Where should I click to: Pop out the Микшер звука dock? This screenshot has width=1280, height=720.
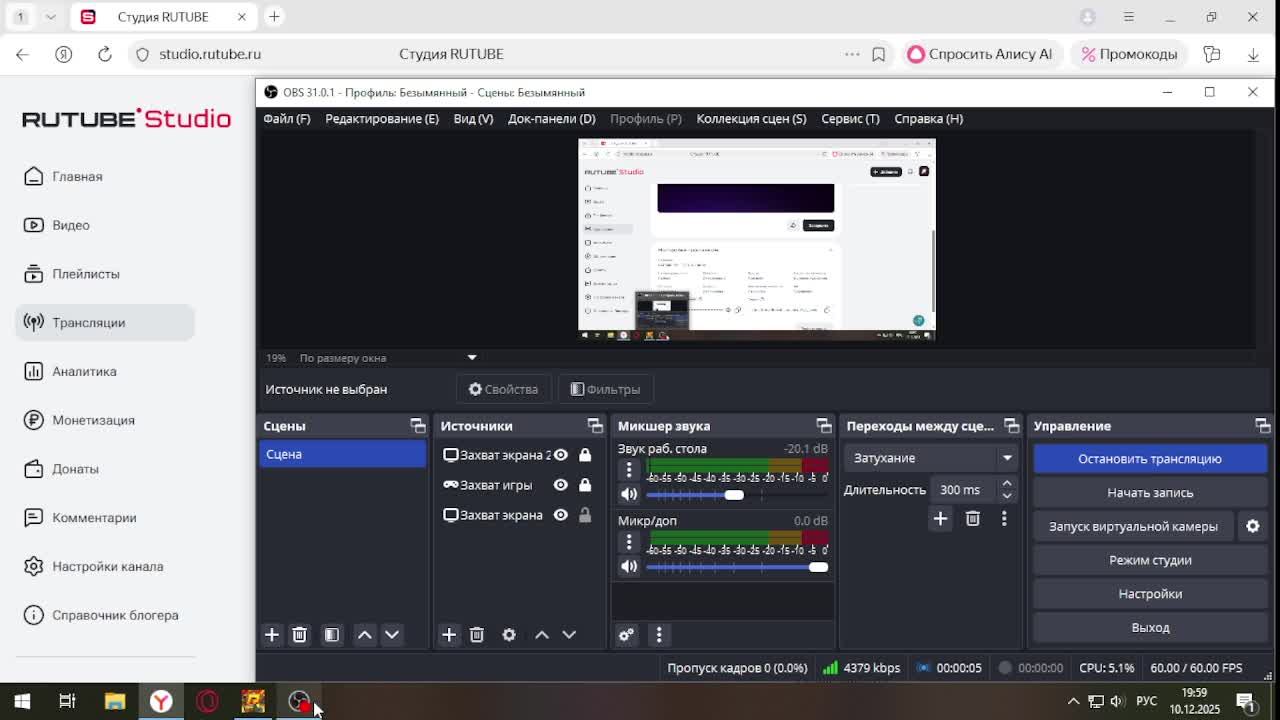824,426
